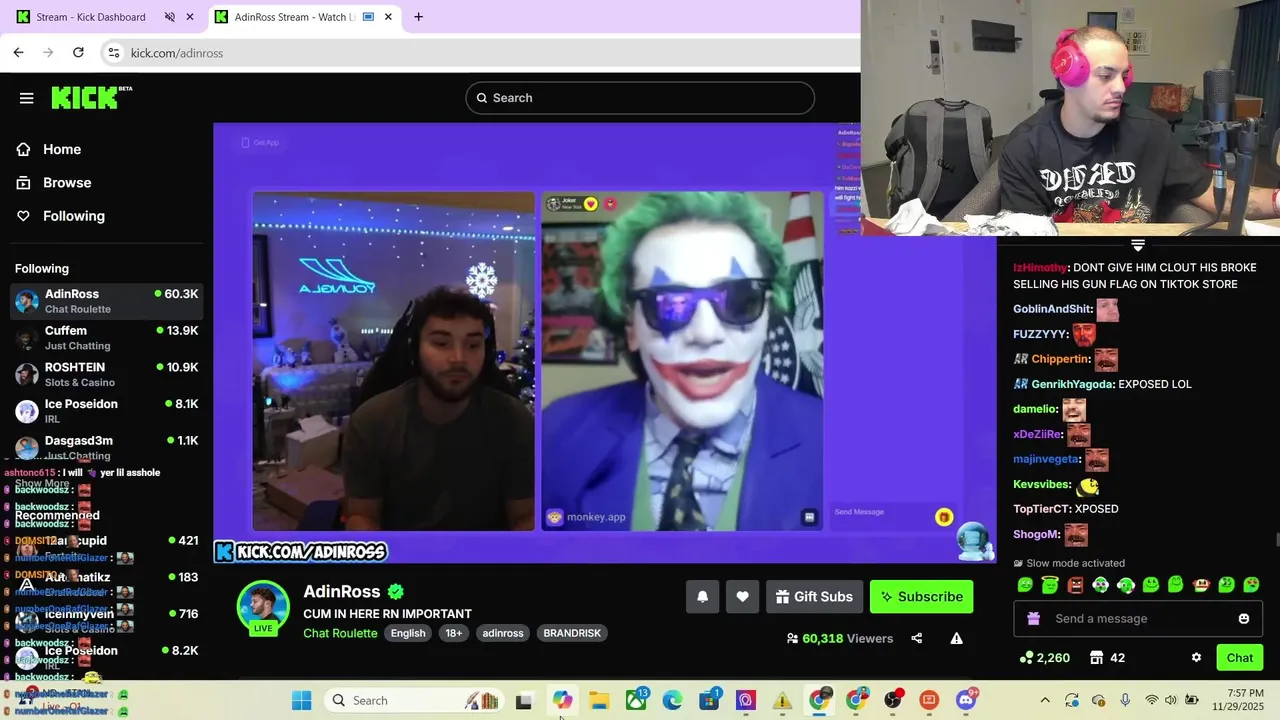Image resolution: width=1280 pixels, height=720 pixels.
Task: Select Dasgasd3m channel in Following list
Action: (106, 447)
